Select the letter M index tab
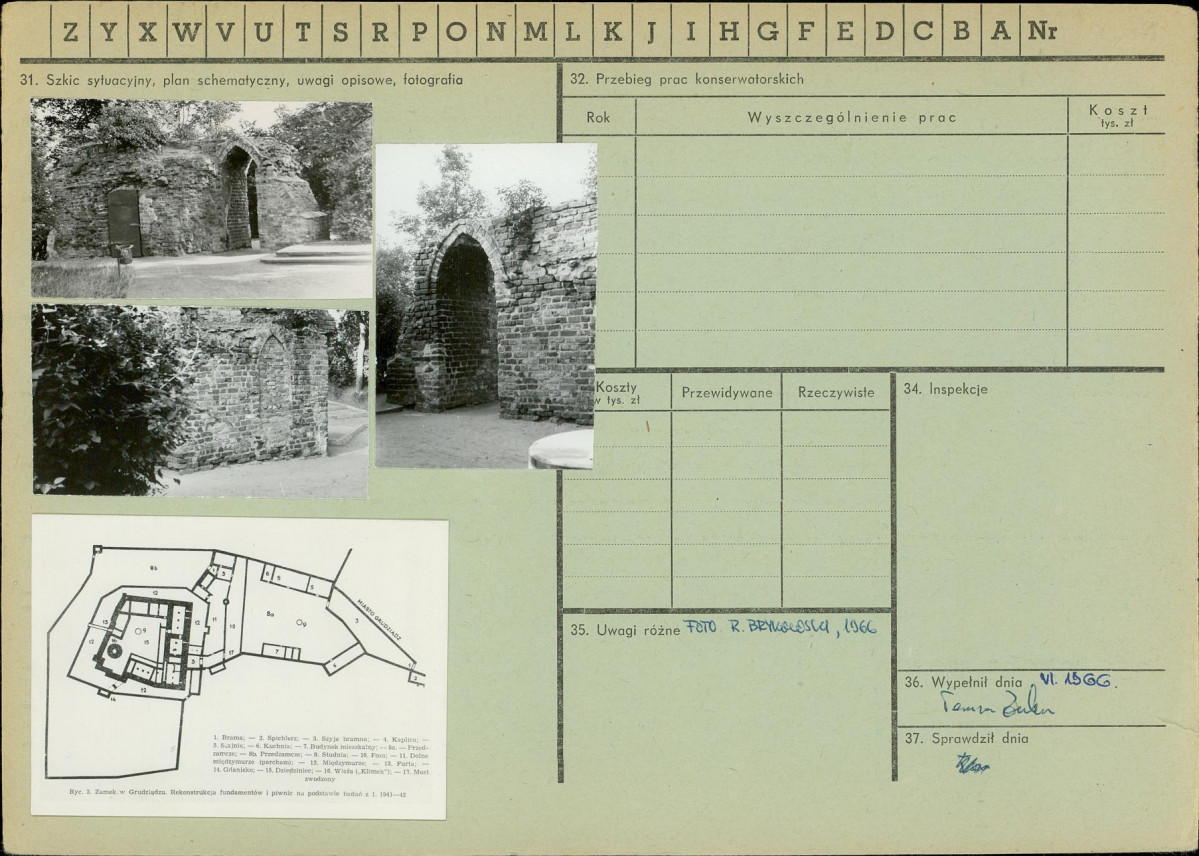 click(535, 31)
